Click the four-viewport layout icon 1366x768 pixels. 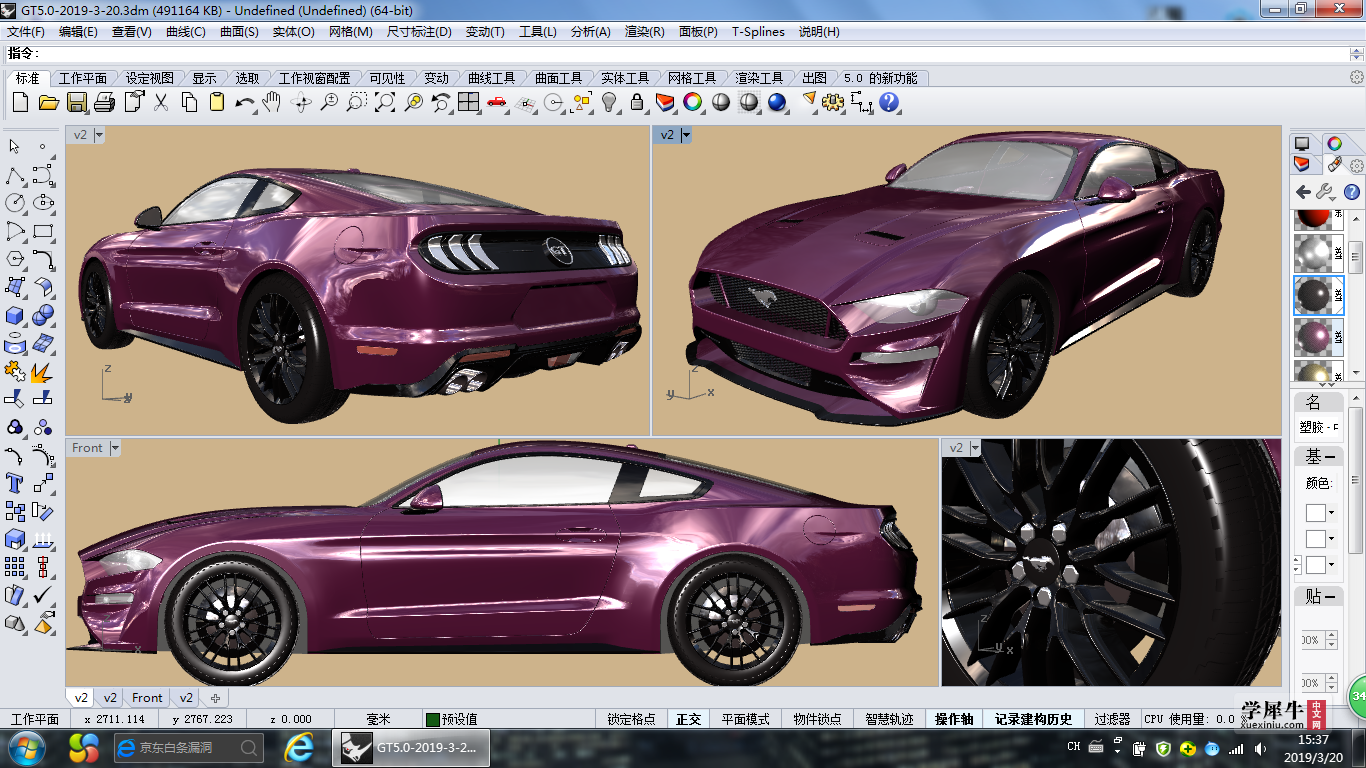tap(469, 102)
